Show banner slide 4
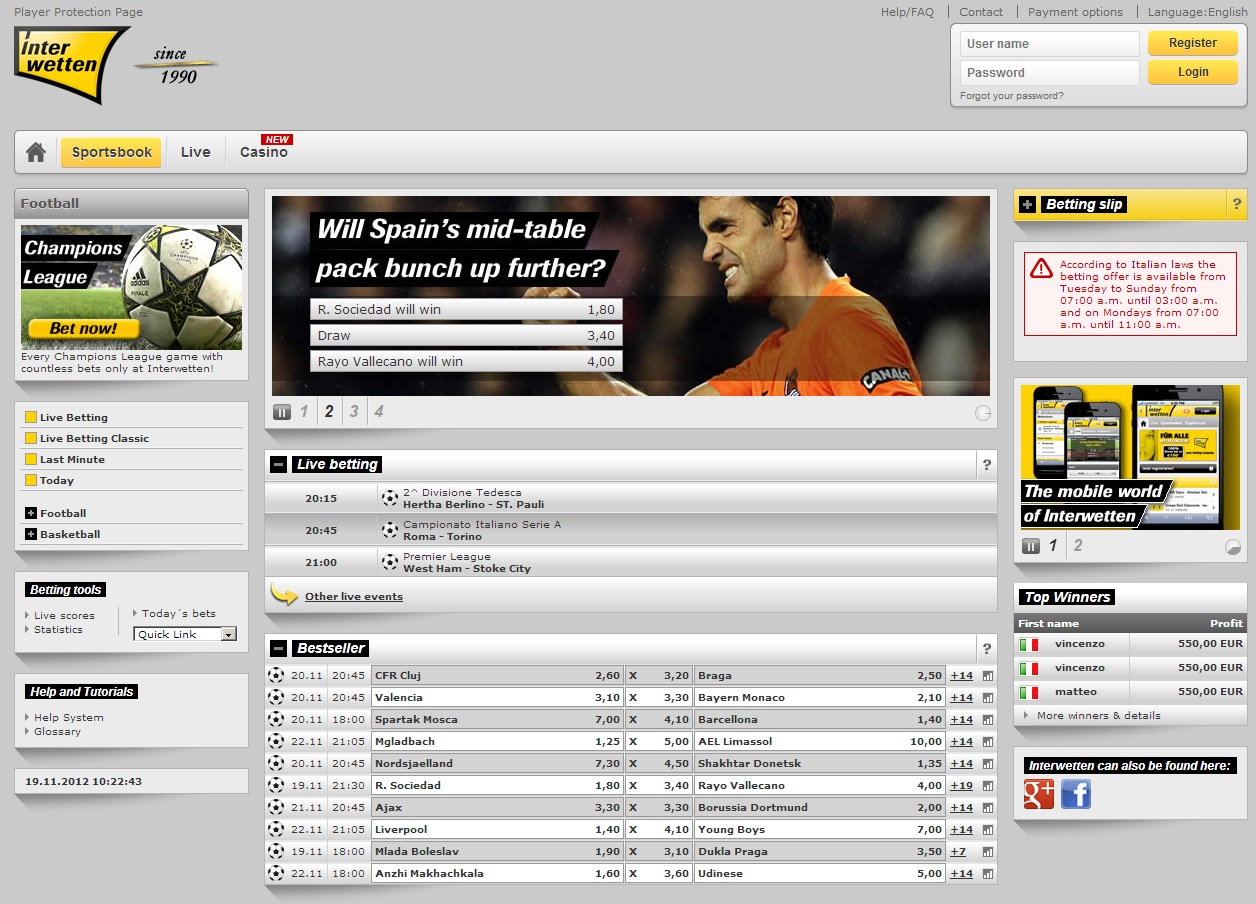This screenshot has height=904, width=1256. click(x=379, y=411)
